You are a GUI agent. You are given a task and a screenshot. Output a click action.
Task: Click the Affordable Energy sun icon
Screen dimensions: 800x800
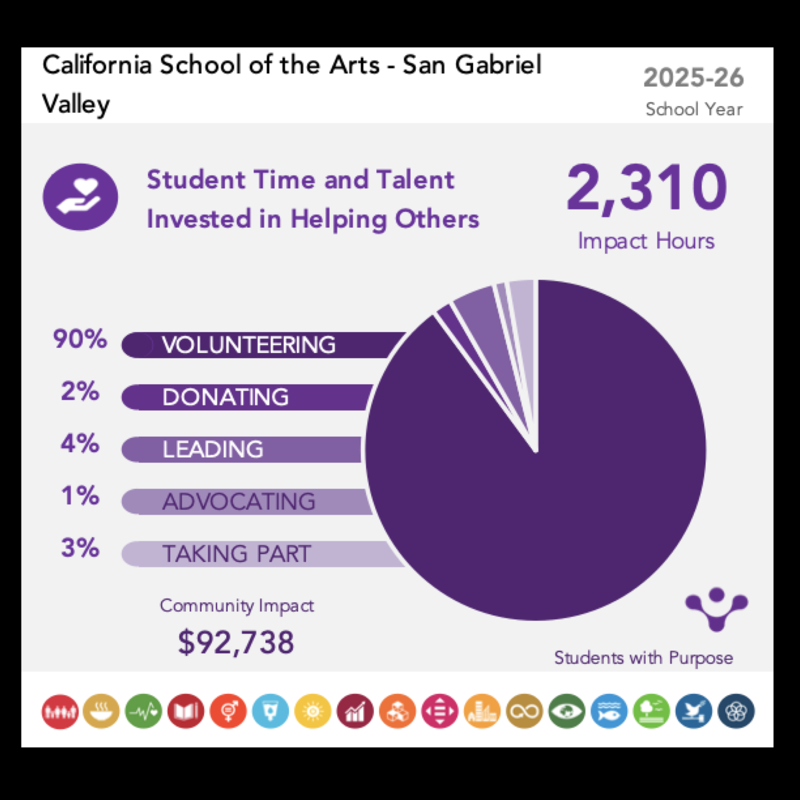point(313,711)
